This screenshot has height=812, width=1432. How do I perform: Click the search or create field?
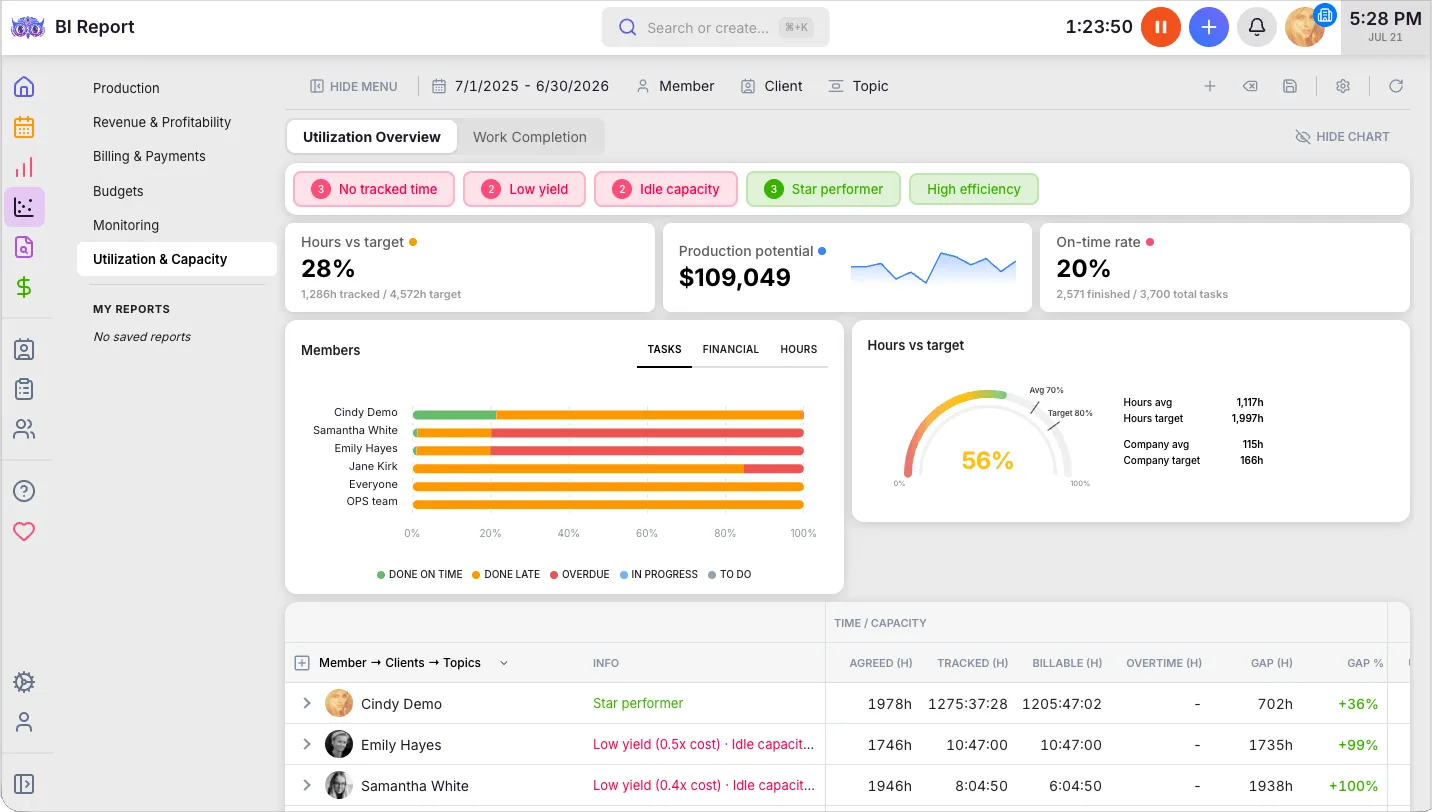point(715,27)
